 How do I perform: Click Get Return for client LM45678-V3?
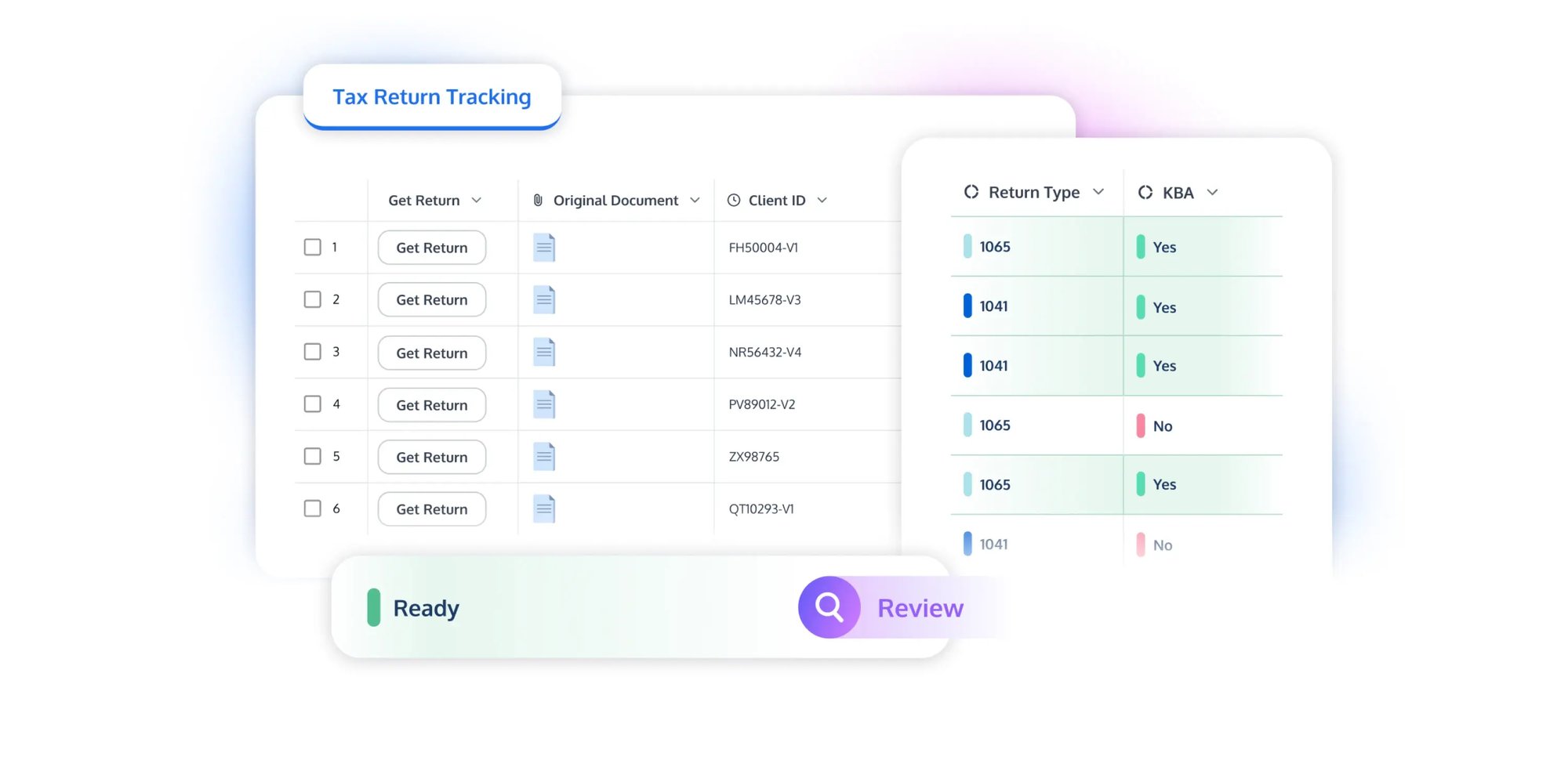[431, 299]
